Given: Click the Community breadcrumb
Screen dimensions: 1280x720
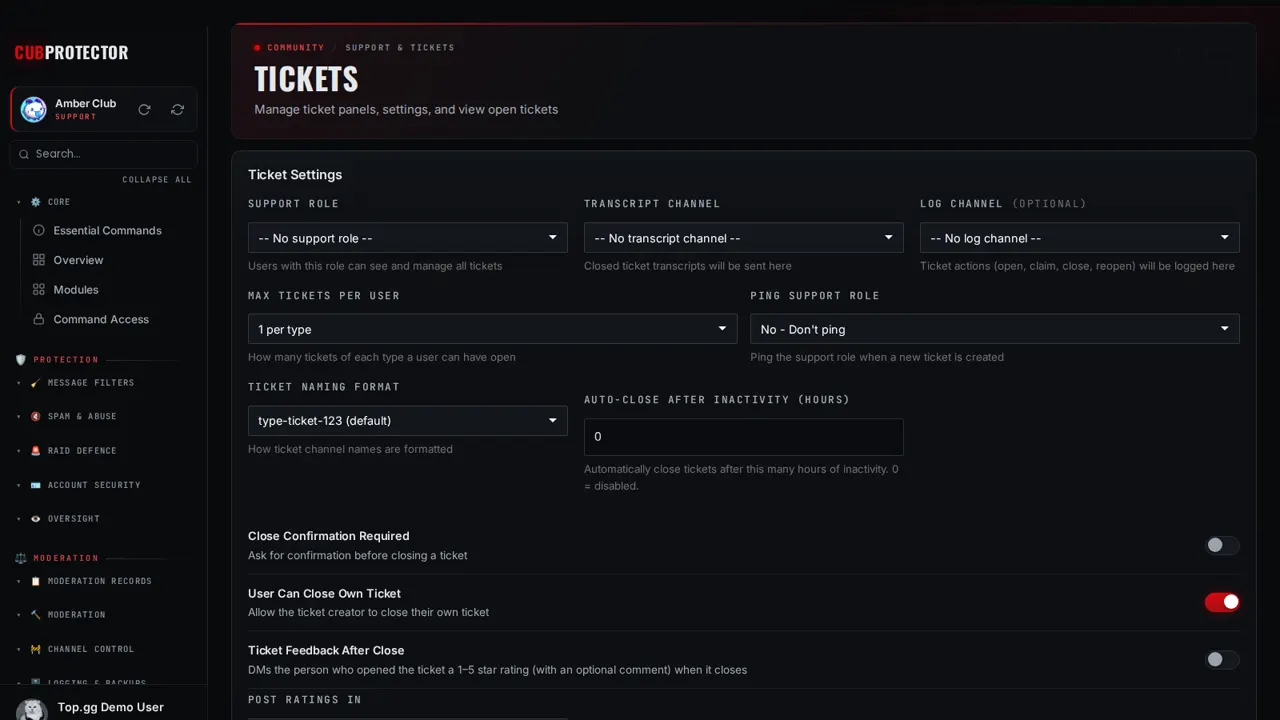Looking at the screenshot, I should pos(295,47).
